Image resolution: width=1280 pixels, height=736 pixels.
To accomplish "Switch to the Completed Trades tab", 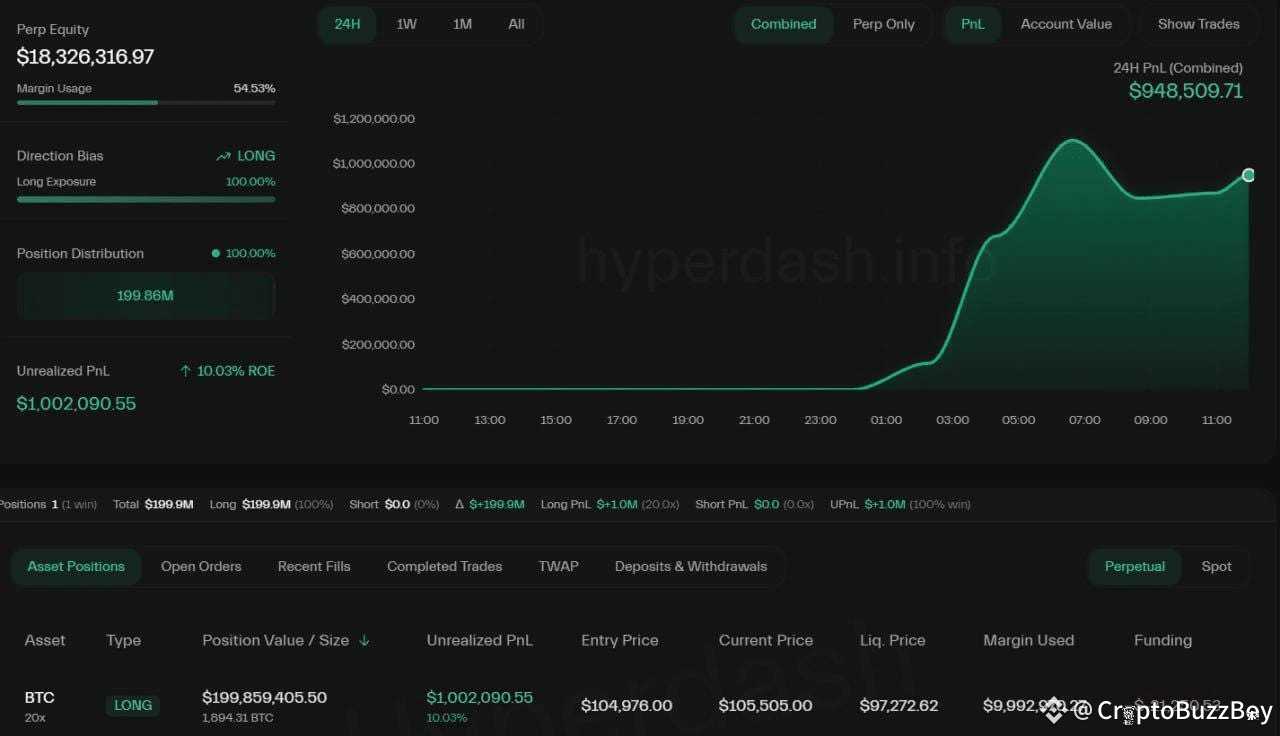I will tap(444, 566).
